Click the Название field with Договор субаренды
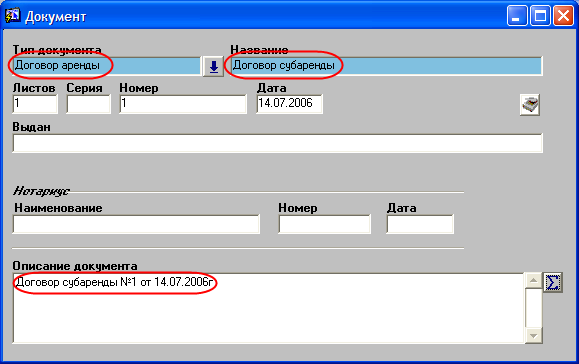 pyautogui.click(x=386, y=66)
